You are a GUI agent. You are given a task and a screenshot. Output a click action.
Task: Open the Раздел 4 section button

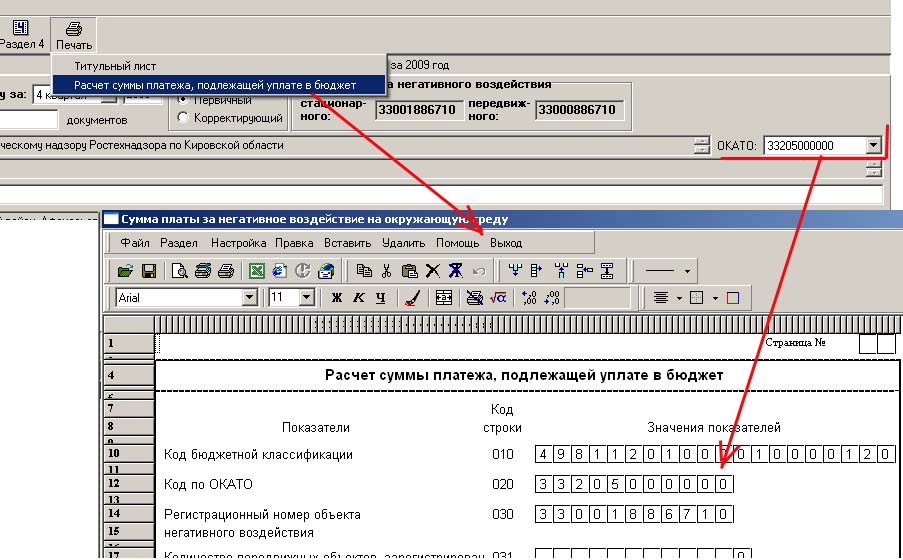click(x=21, y=35)
